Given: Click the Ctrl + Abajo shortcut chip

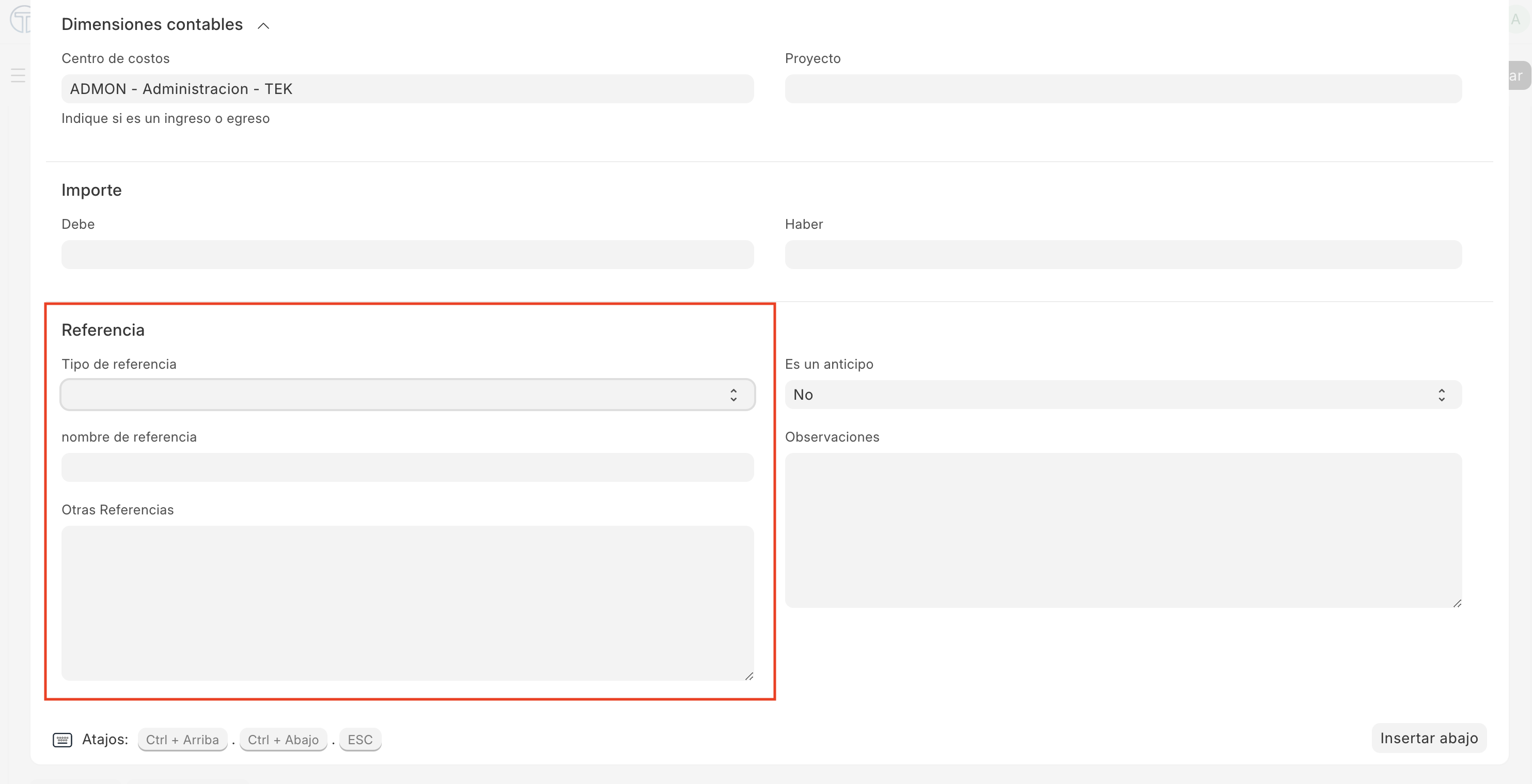Looking at the screenshot, I should pos(283,740).
